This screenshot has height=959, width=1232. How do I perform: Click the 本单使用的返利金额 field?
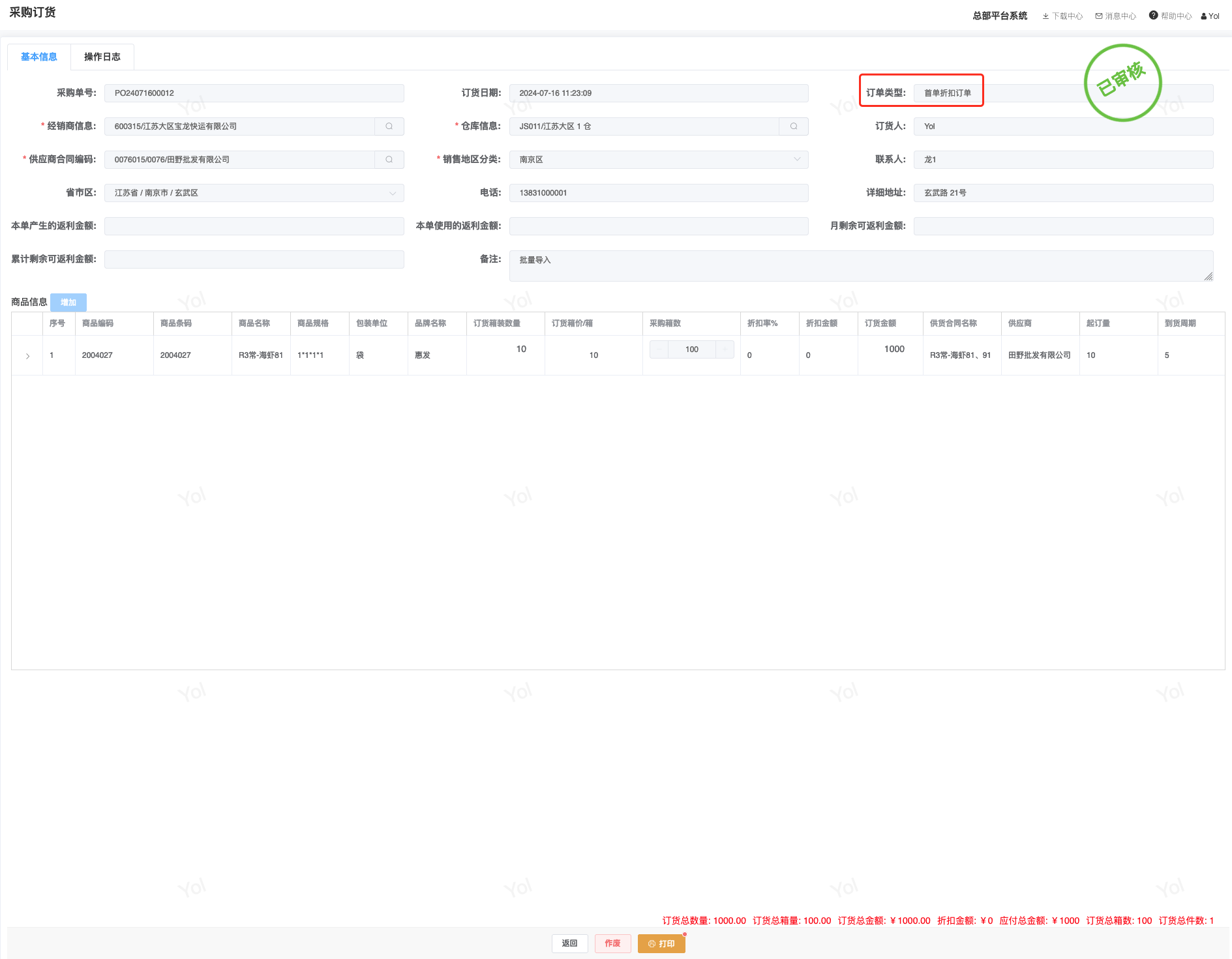[x=659, y=226]
